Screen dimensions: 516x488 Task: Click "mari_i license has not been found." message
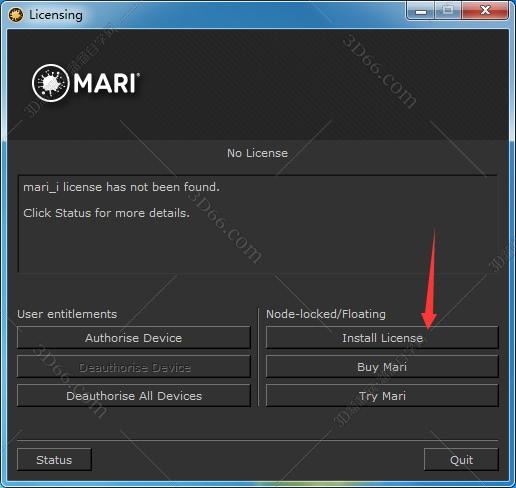pos(122,187)
